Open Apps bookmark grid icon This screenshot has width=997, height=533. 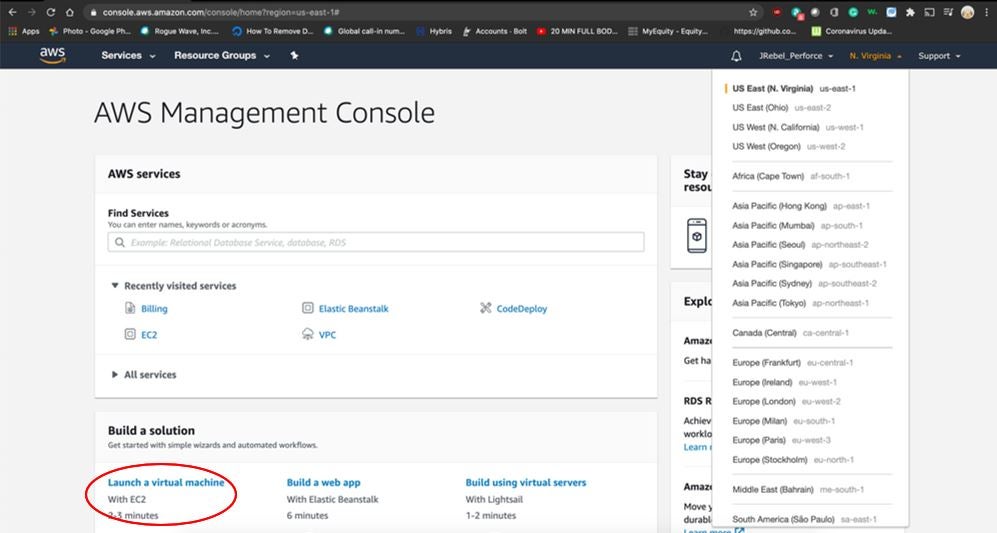[x=12, y=31]
